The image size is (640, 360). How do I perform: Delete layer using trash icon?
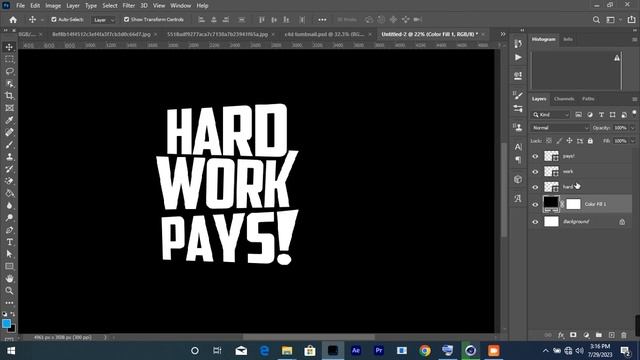pos(624,335)
